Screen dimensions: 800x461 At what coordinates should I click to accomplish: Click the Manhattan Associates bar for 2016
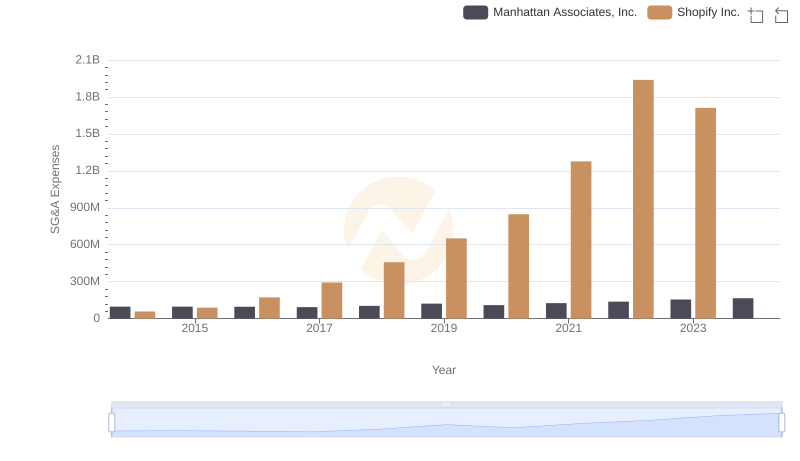click(244, 313)
